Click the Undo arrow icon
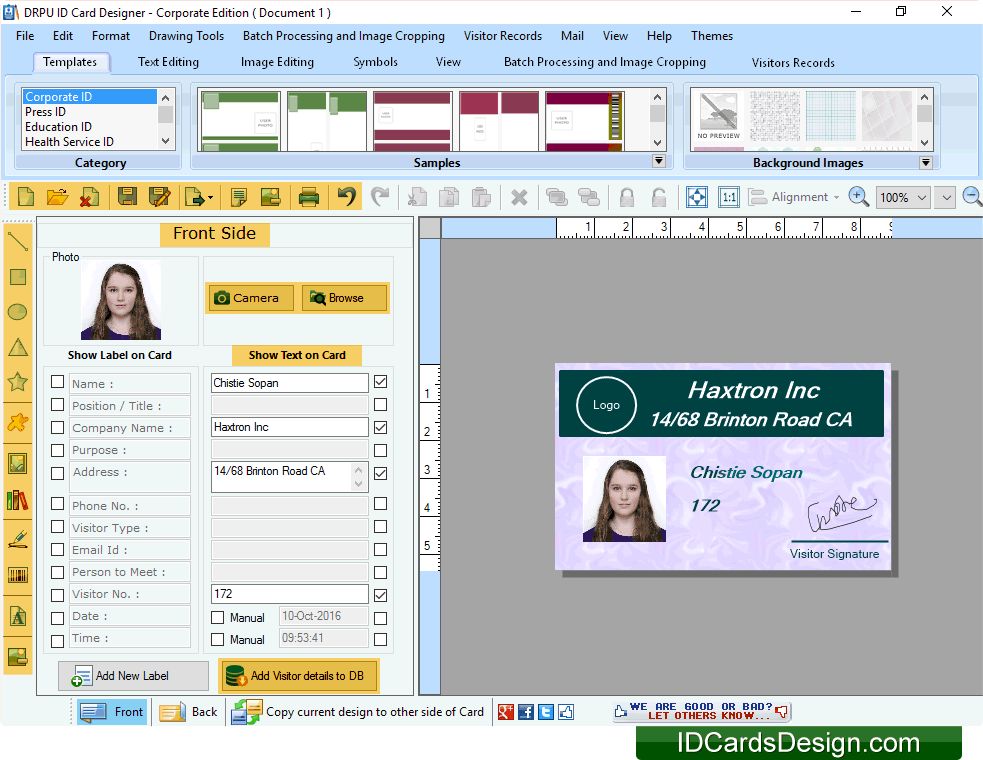983x760 pixels. point(347,197)
